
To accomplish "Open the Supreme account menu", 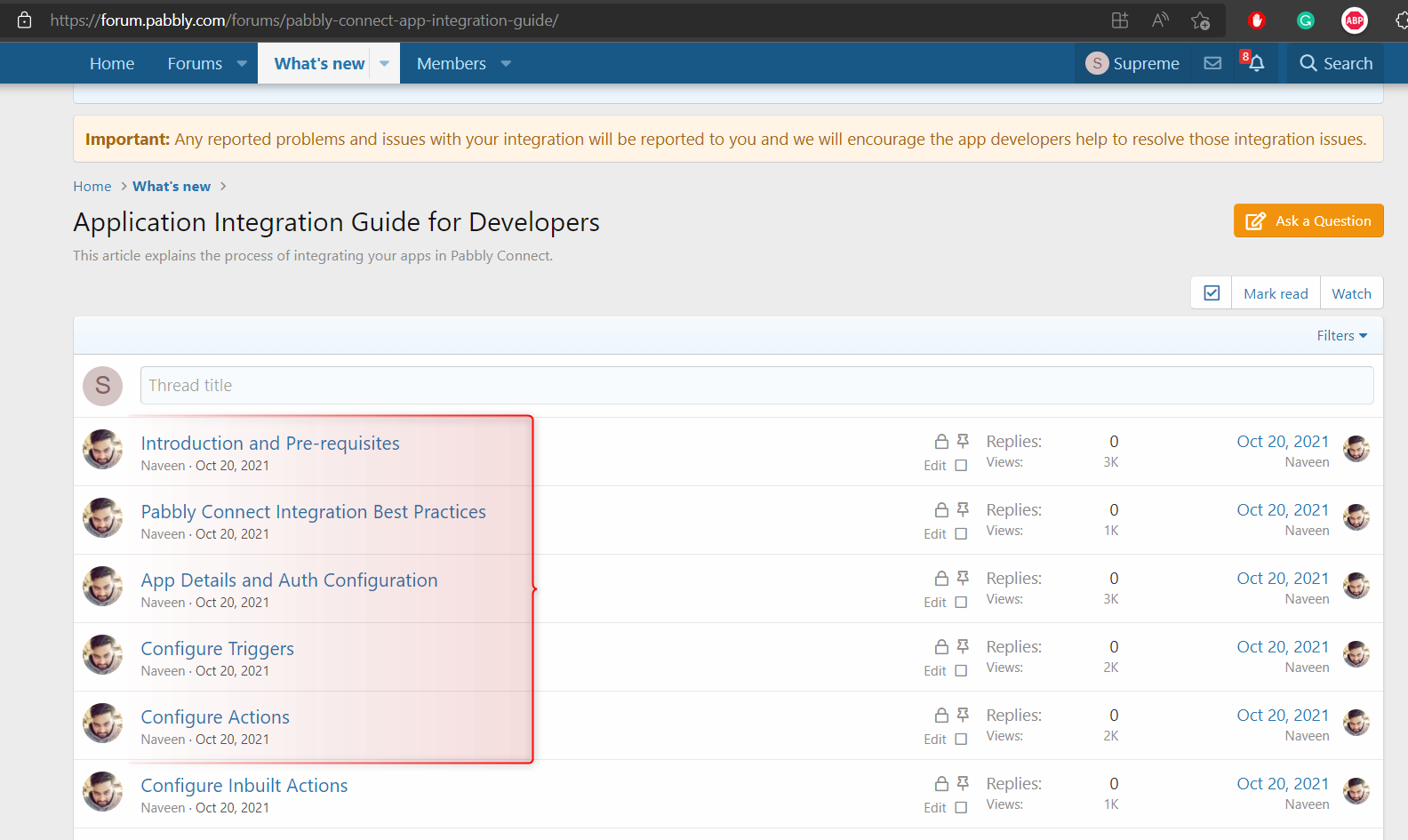I will tap(1132, 63).
